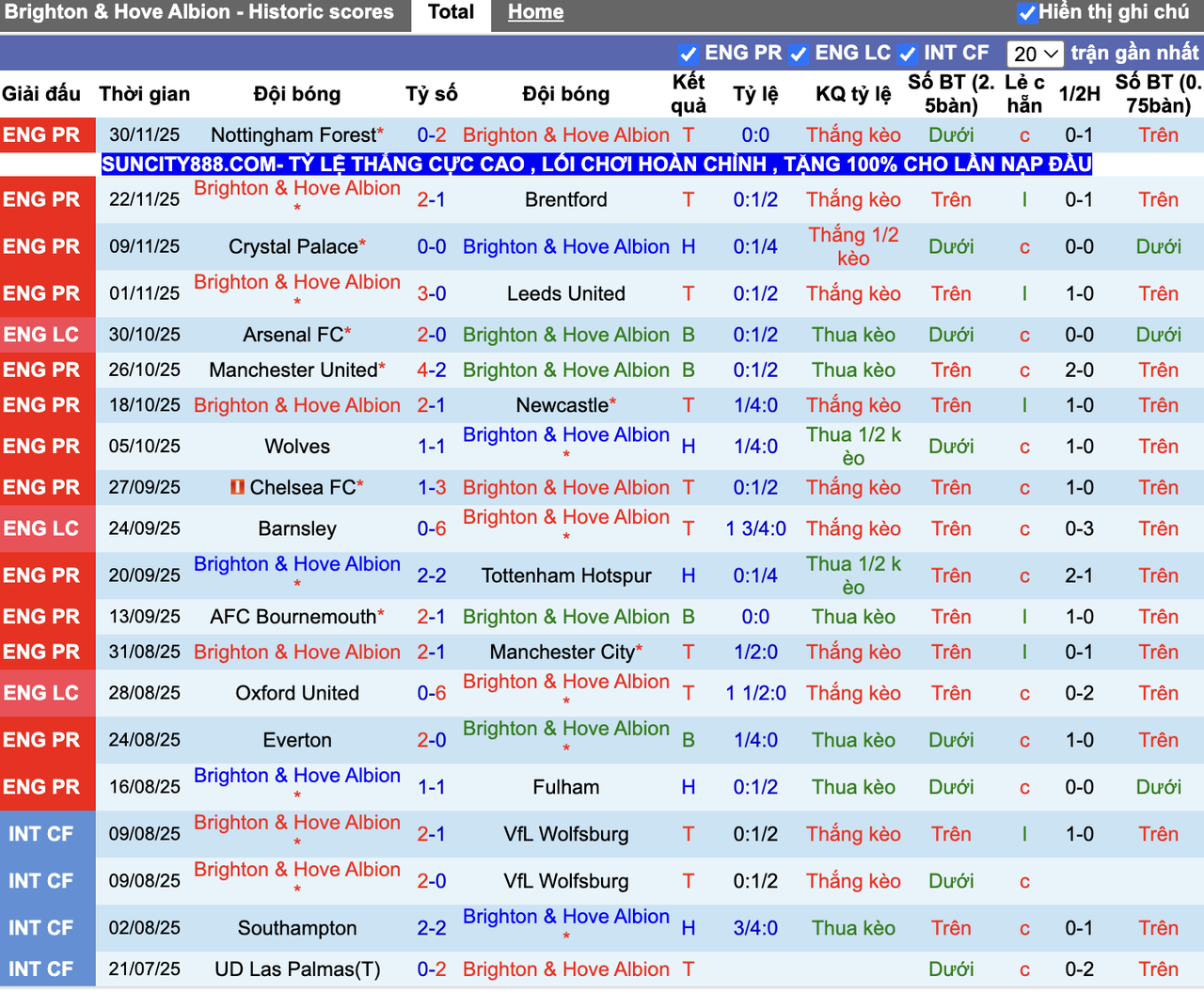Click the 1 3/4:0 odds in Barnsley row
The height and width of the screenshot is (992, 1204).
[x=755, y=528]
